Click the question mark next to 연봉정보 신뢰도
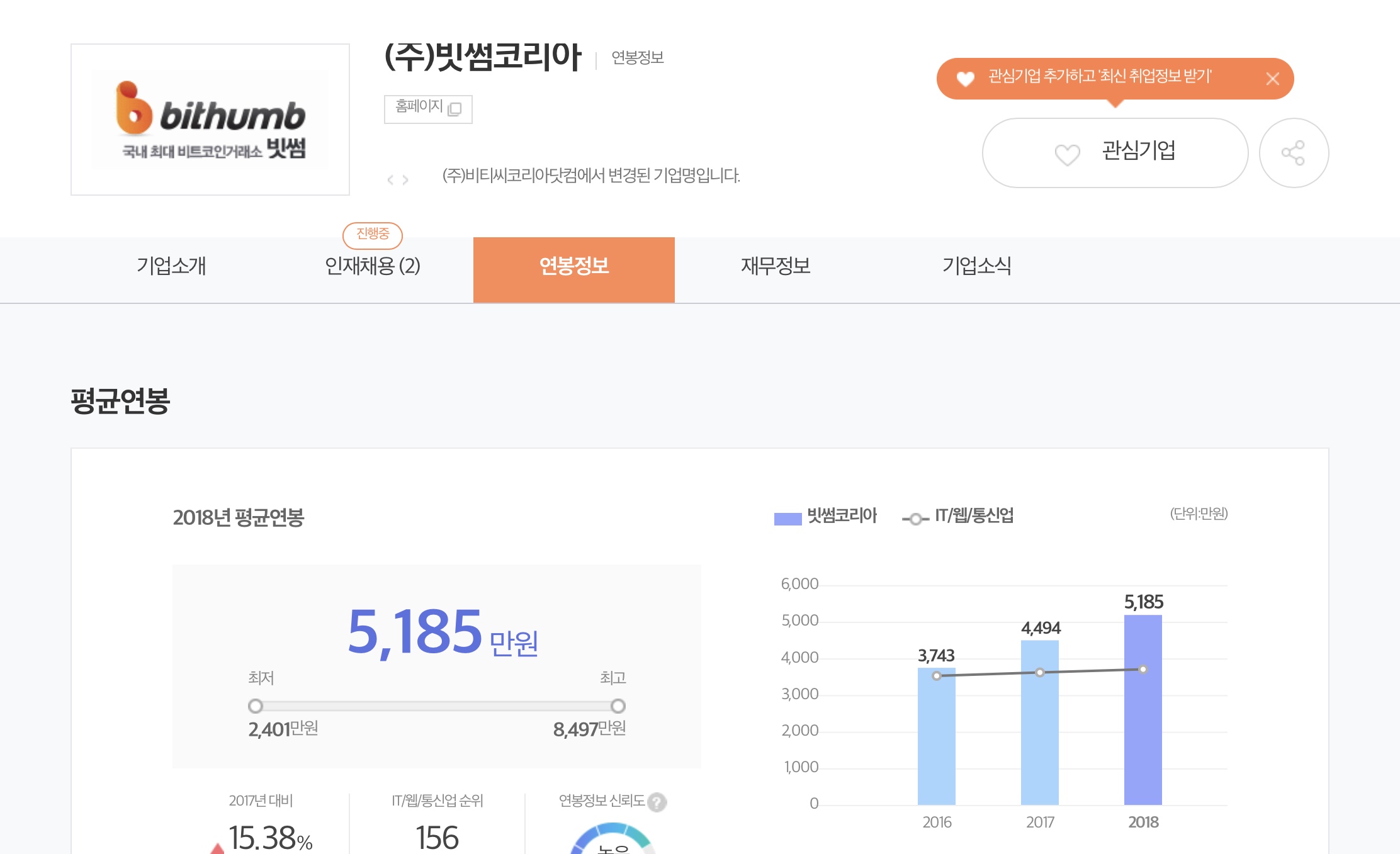The height and width of the screenshot is (854, 1400). tap(657, 802)
